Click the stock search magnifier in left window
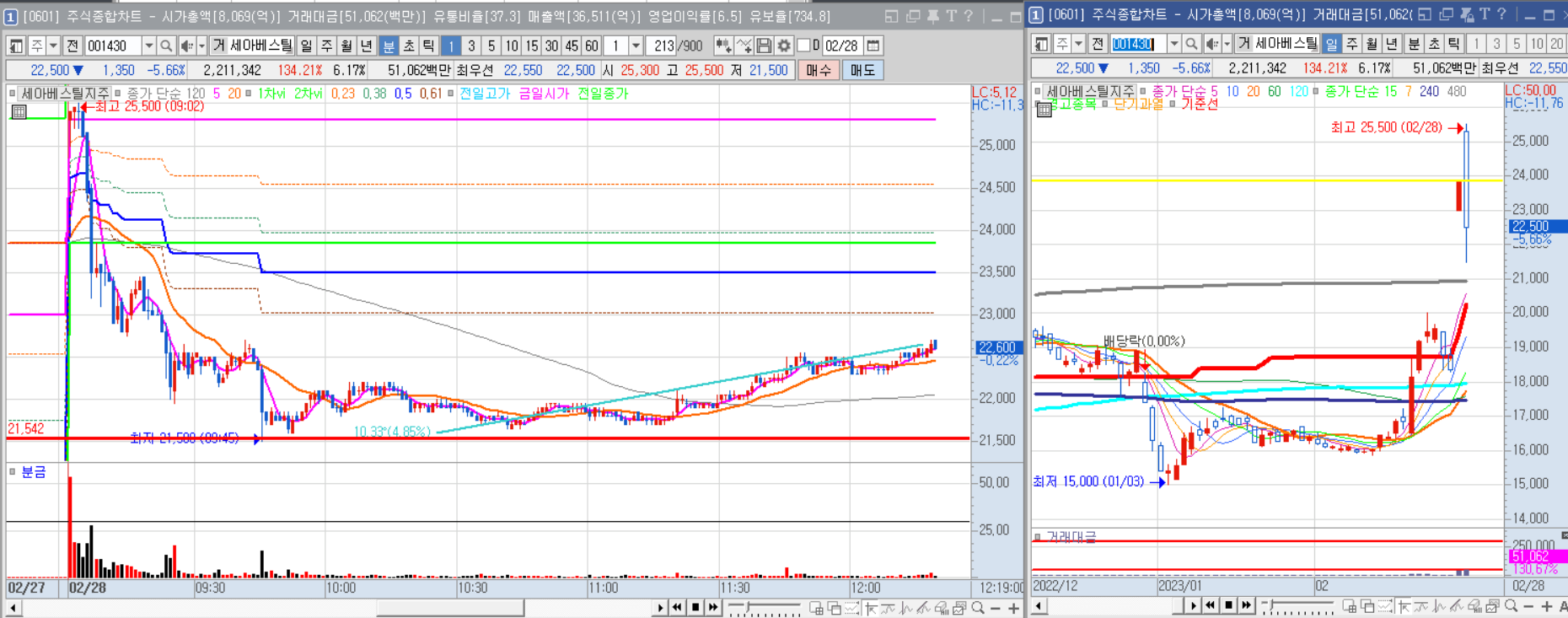Screen dimensions: 1568x618 [x=166, y=46]
